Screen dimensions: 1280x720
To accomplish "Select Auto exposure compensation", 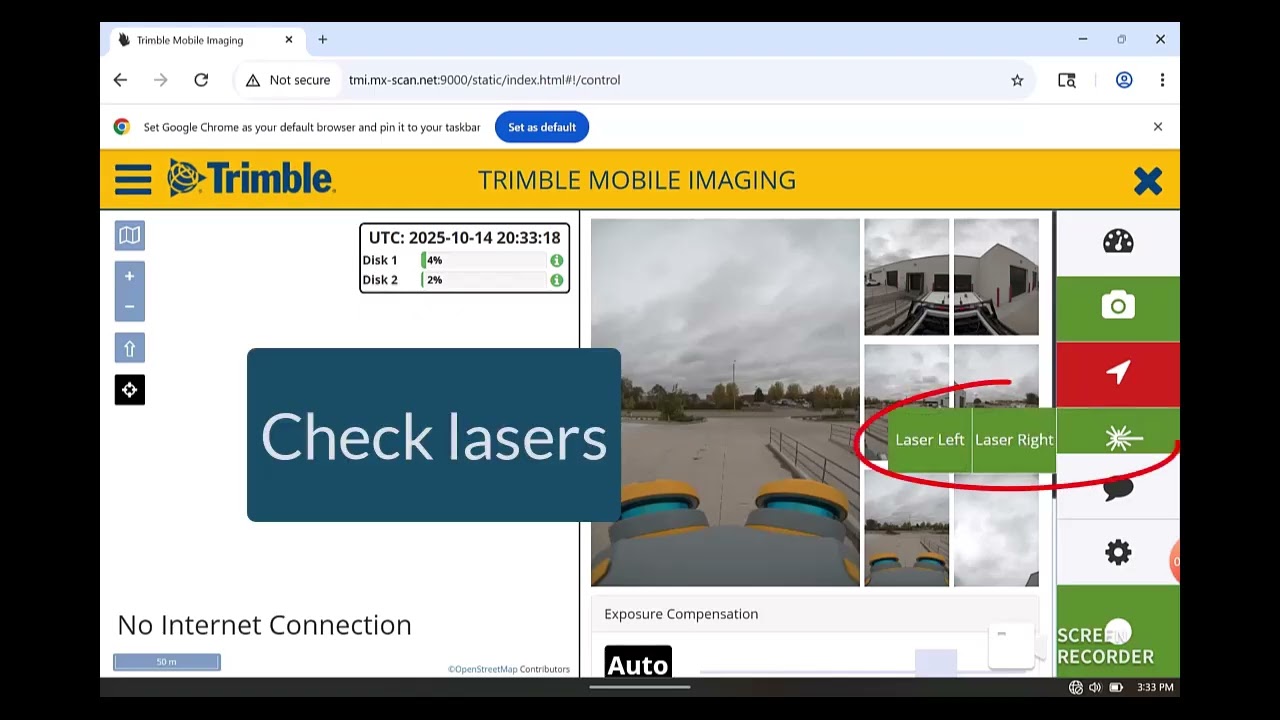I will point(638,663).
